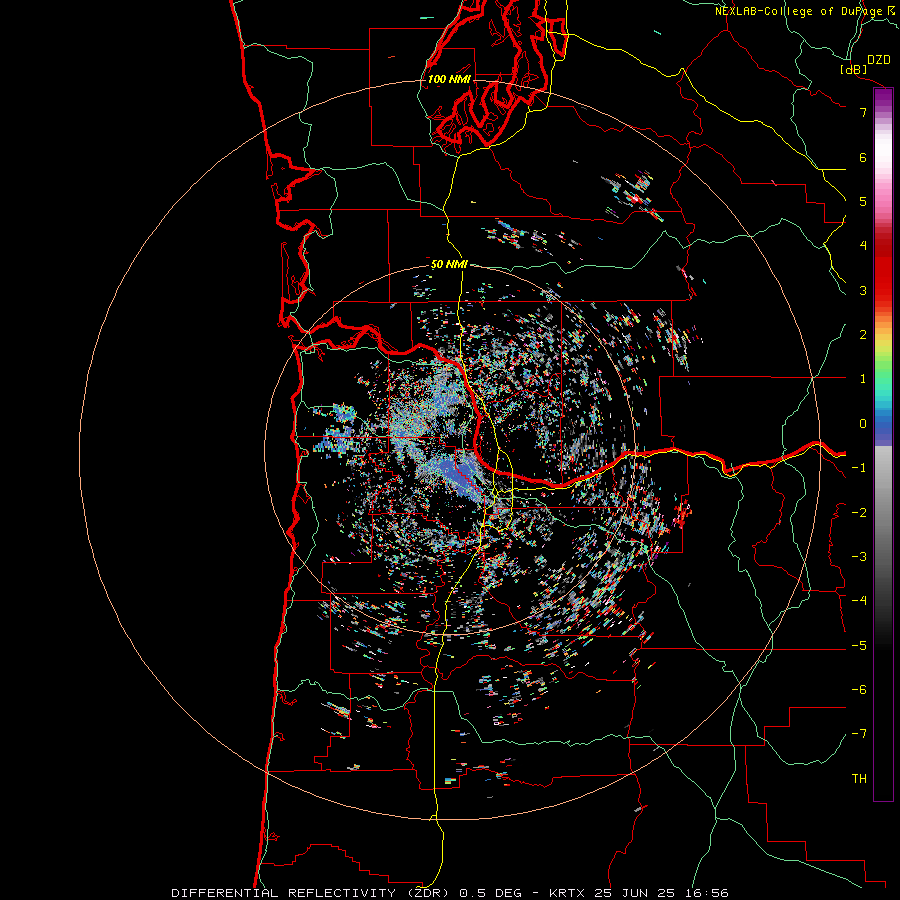900x900 pixels.
Task: Click the "0.5 DEG" elevation text
Action: pyautogui.click(x=491, y=893)
